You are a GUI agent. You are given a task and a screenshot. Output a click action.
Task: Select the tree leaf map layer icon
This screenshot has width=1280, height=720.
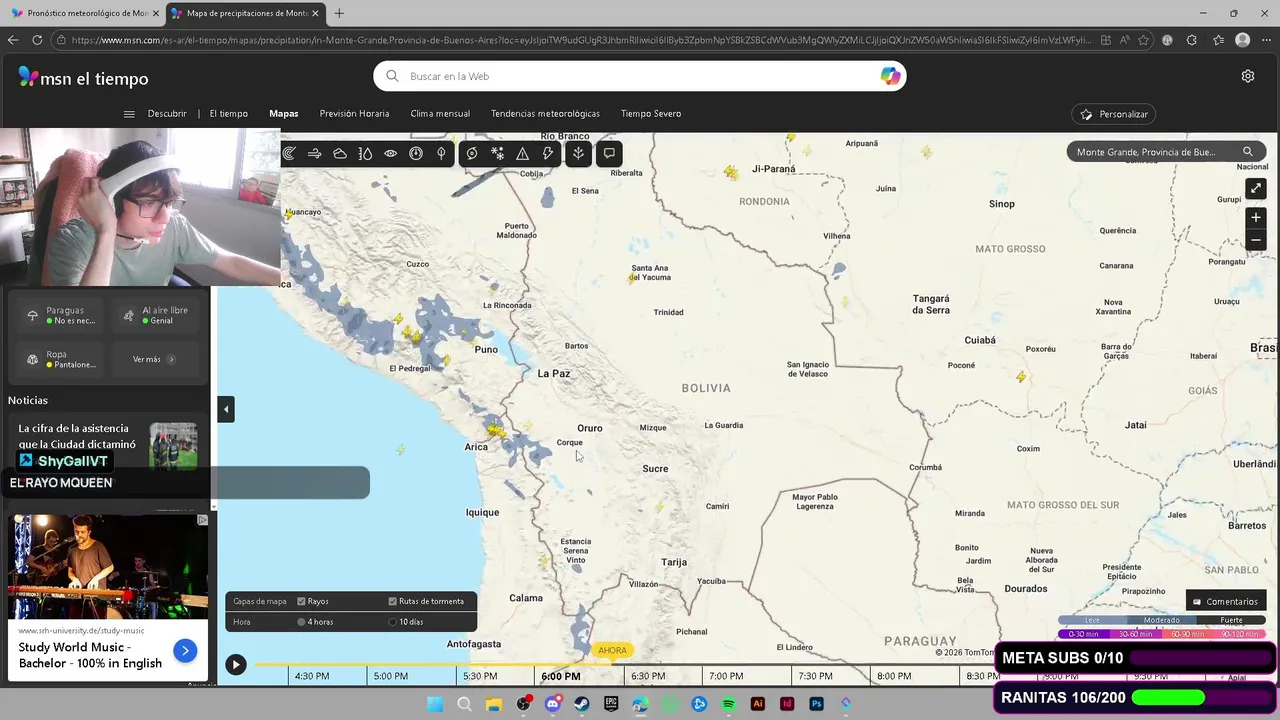(441, 153)
